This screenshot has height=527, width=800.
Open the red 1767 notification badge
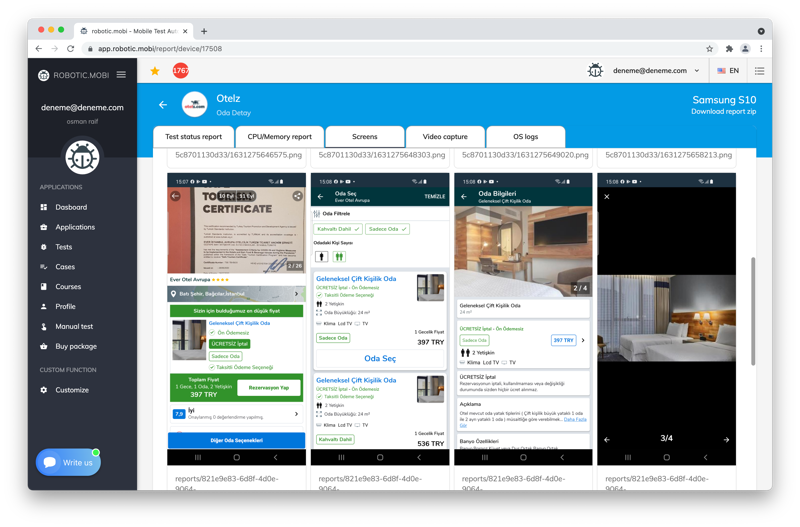pyautogui.click(x=180, y=71)
